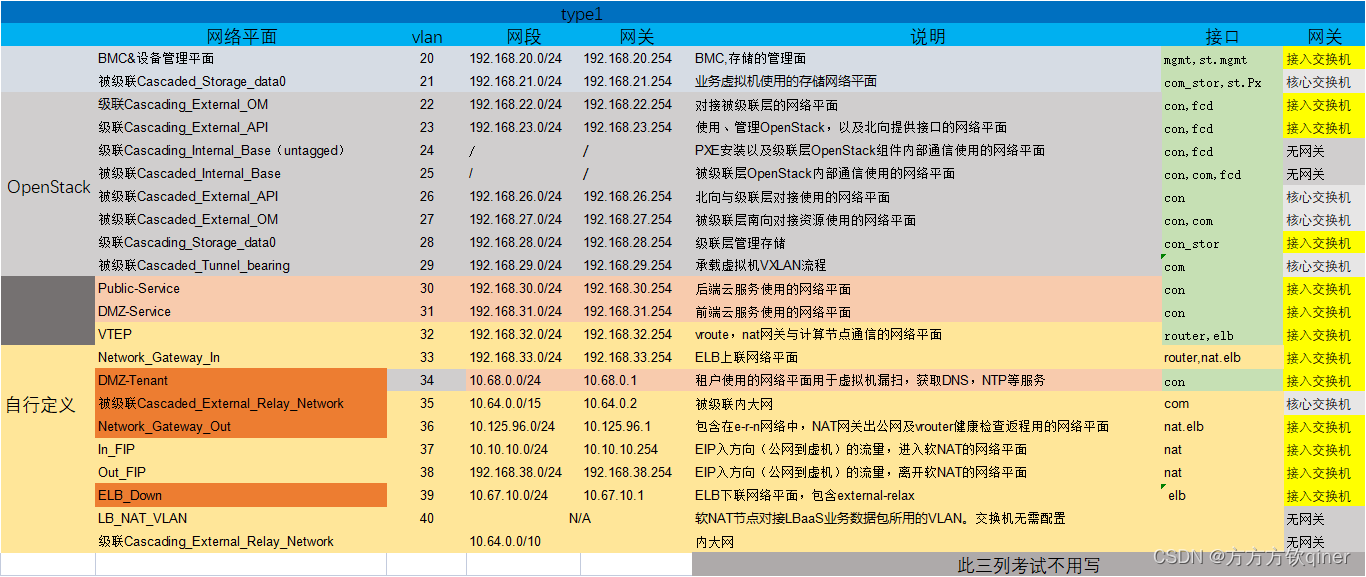
Task: Select gateway 10.10.10.254
Action: (636, 450)
